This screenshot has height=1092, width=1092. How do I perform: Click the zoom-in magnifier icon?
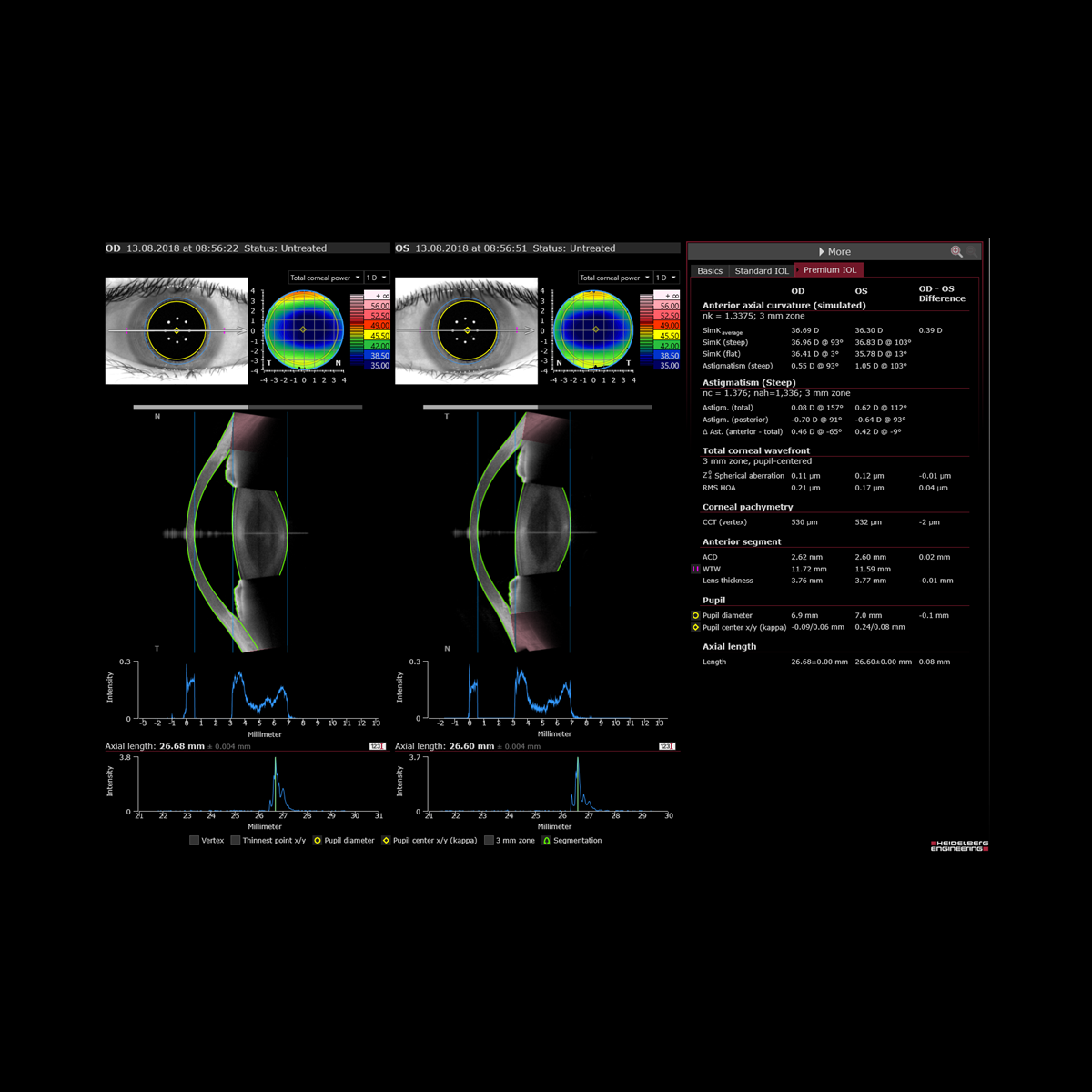point(955,251)
